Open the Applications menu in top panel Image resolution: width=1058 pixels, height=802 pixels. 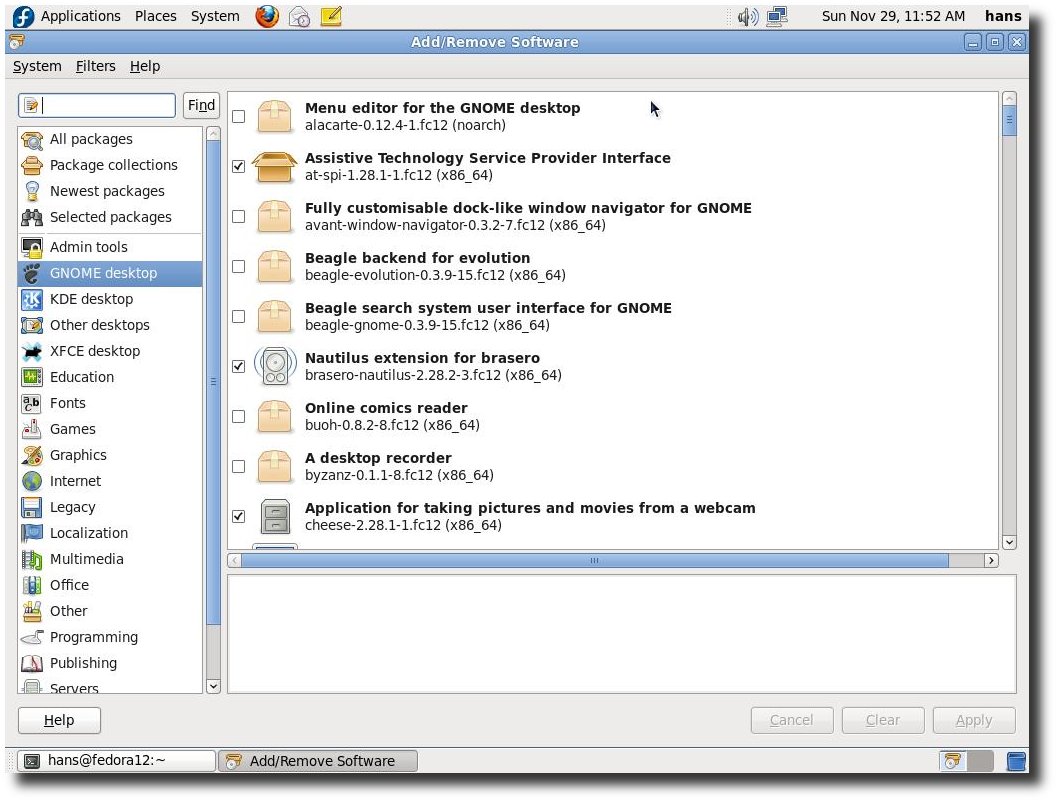tap(80, 16)
